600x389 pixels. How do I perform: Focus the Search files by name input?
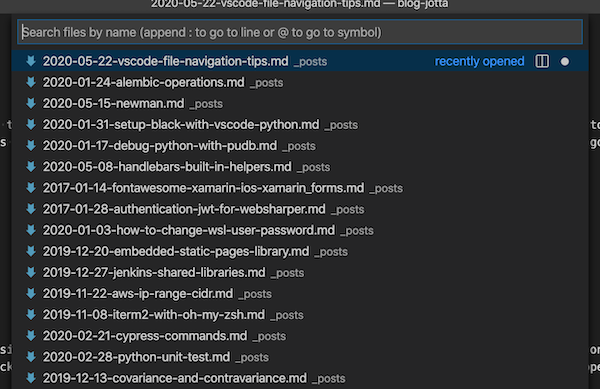pyautogui.click(x=300, y=32)
